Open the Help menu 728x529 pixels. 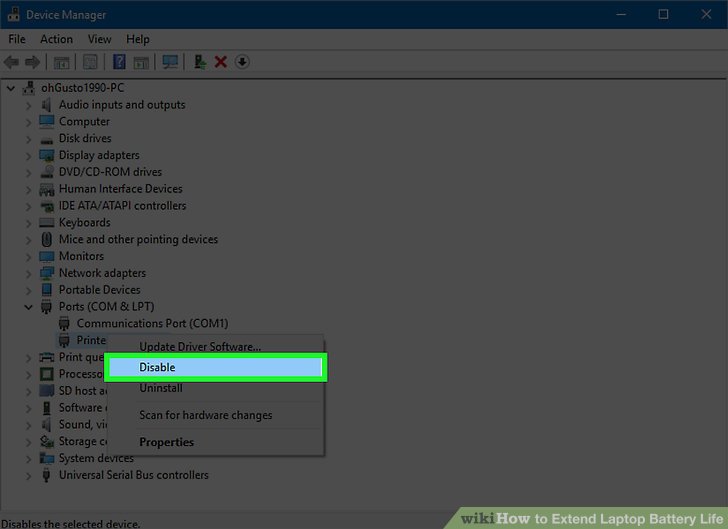click(x=137, y=39)
